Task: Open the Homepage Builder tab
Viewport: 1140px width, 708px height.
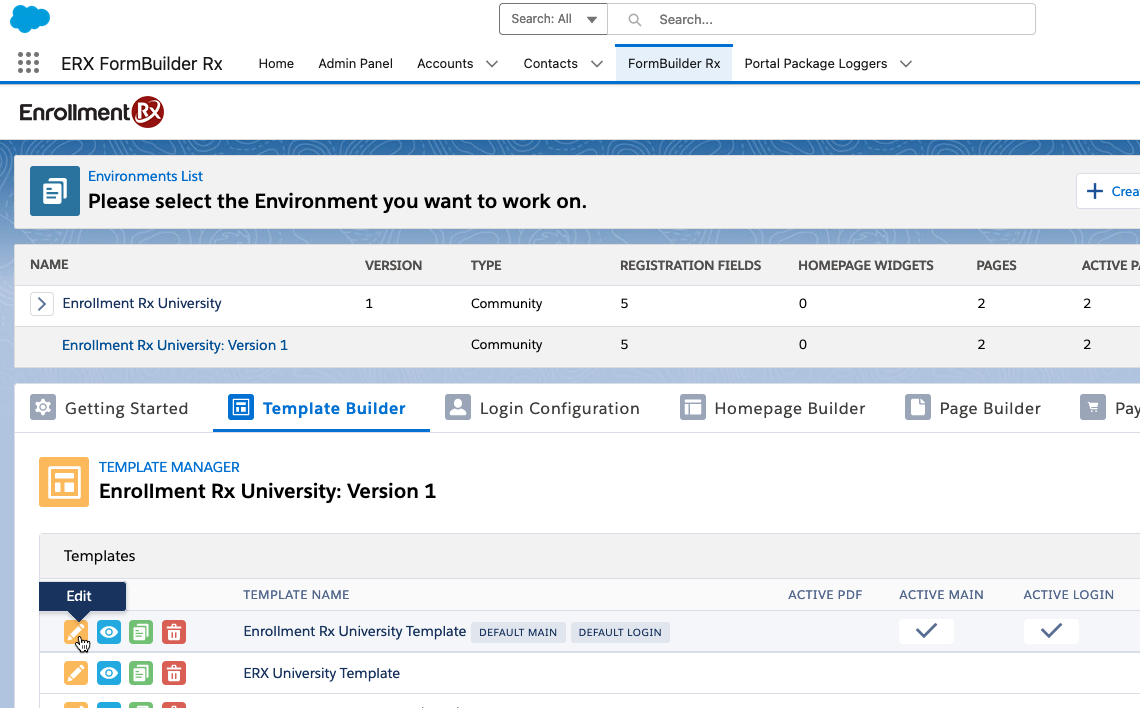Action: point(773,408)
